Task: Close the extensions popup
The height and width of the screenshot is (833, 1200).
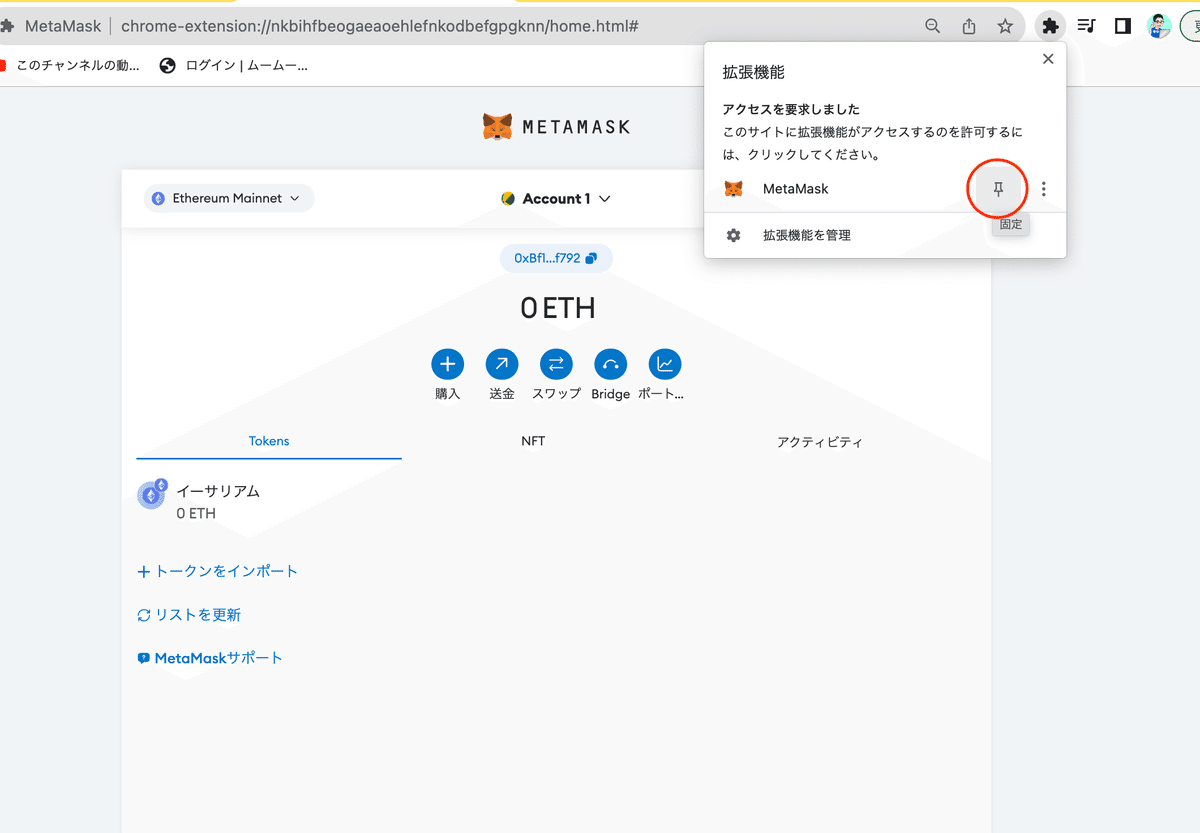Action: 1048,59
